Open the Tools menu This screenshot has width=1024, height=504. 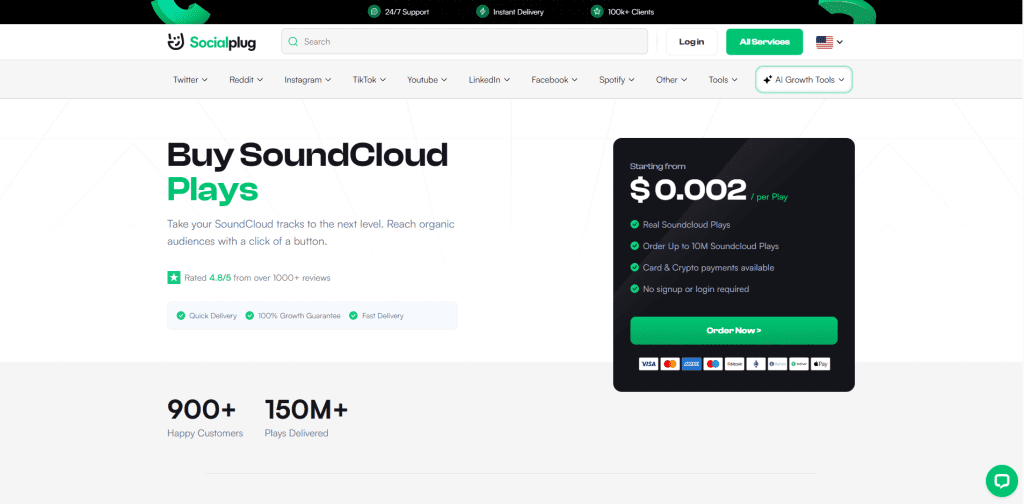(723, 80)
